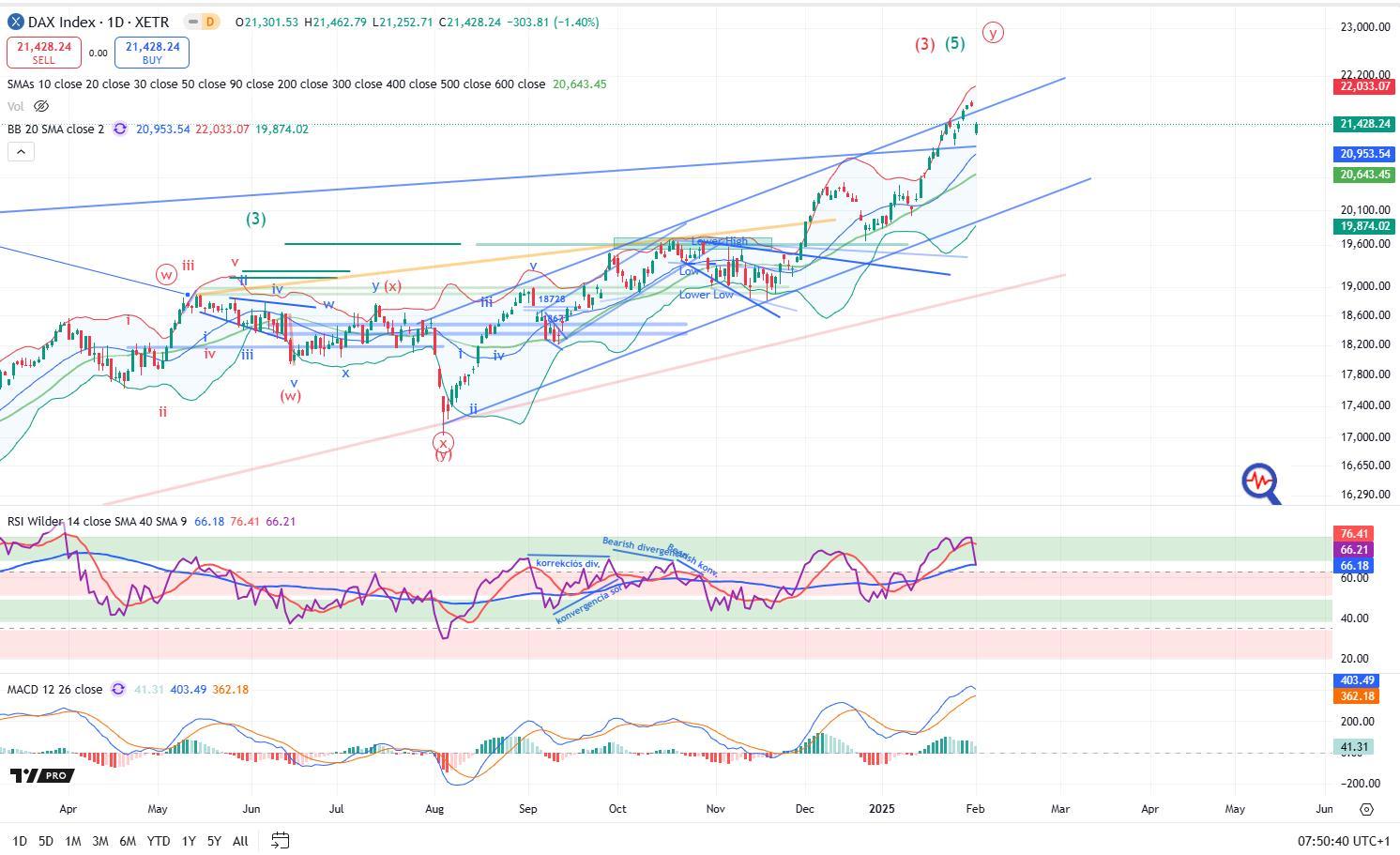Viewport: 1400px width, 855px height.
Task: Click the magnifier pulse icon on chart
Action: [x=1262, y=483]
